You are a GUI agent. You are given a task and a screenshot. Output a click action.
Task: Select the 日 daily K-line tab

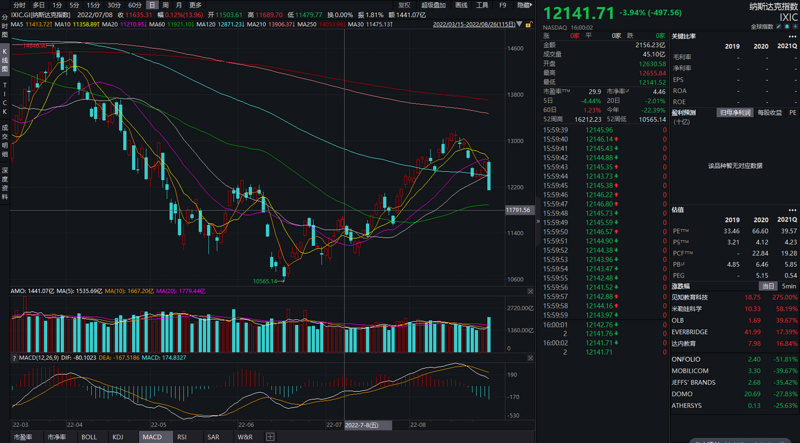[x=152, y=5]
